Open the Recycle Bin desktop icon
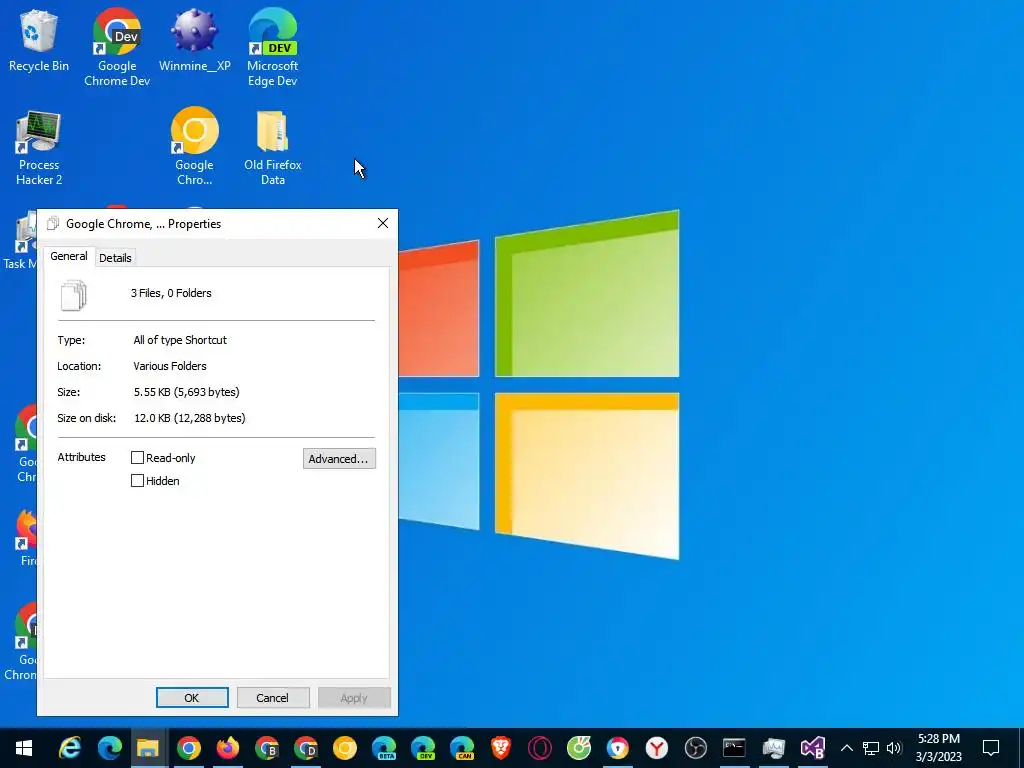Image resolution: width=1024 pixels, height=768 pixels. 39,40
